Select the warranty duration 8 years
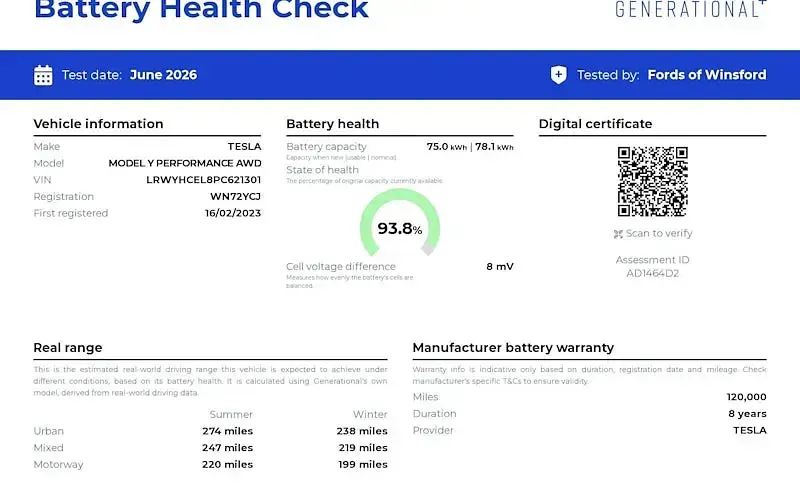The image size is (800, 500). (x=747, y=414)
